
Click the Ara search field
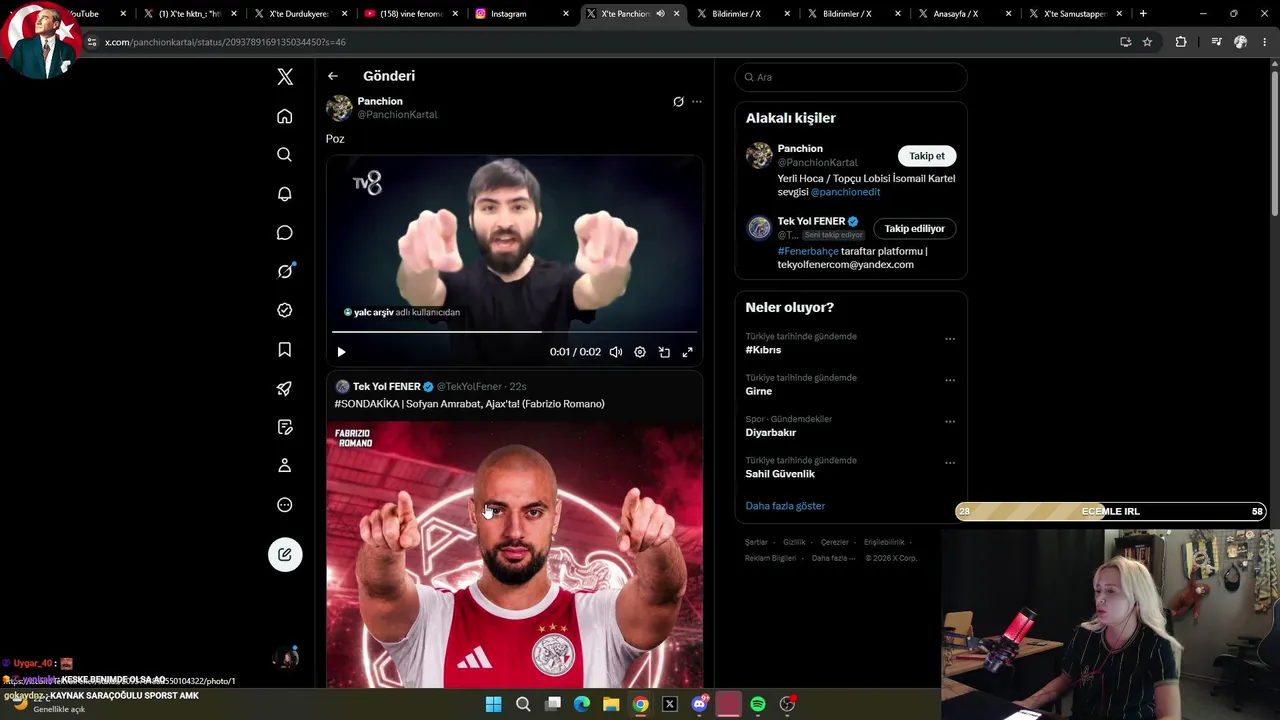click(x=851, y=77)
